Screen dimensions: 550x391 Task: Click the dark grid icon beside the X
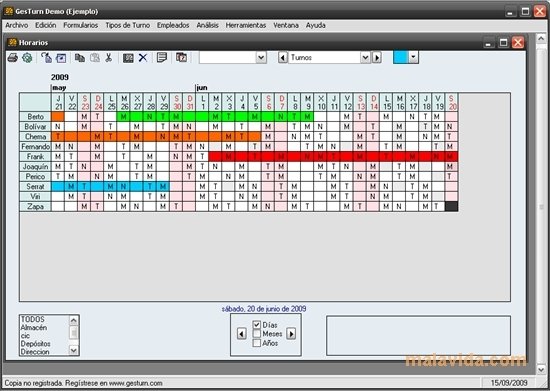(128, 58)
